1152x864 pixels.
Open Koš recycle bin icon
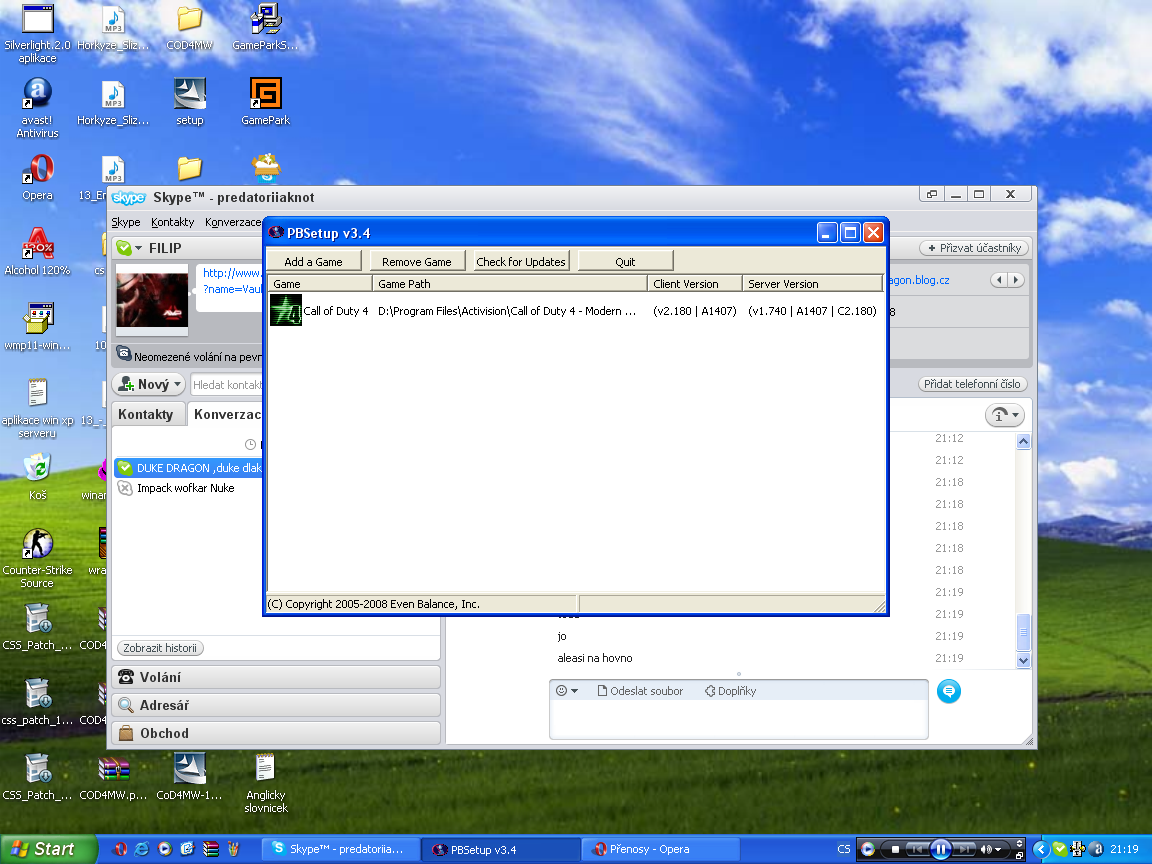pyautogui.click(x=37, y=477)
